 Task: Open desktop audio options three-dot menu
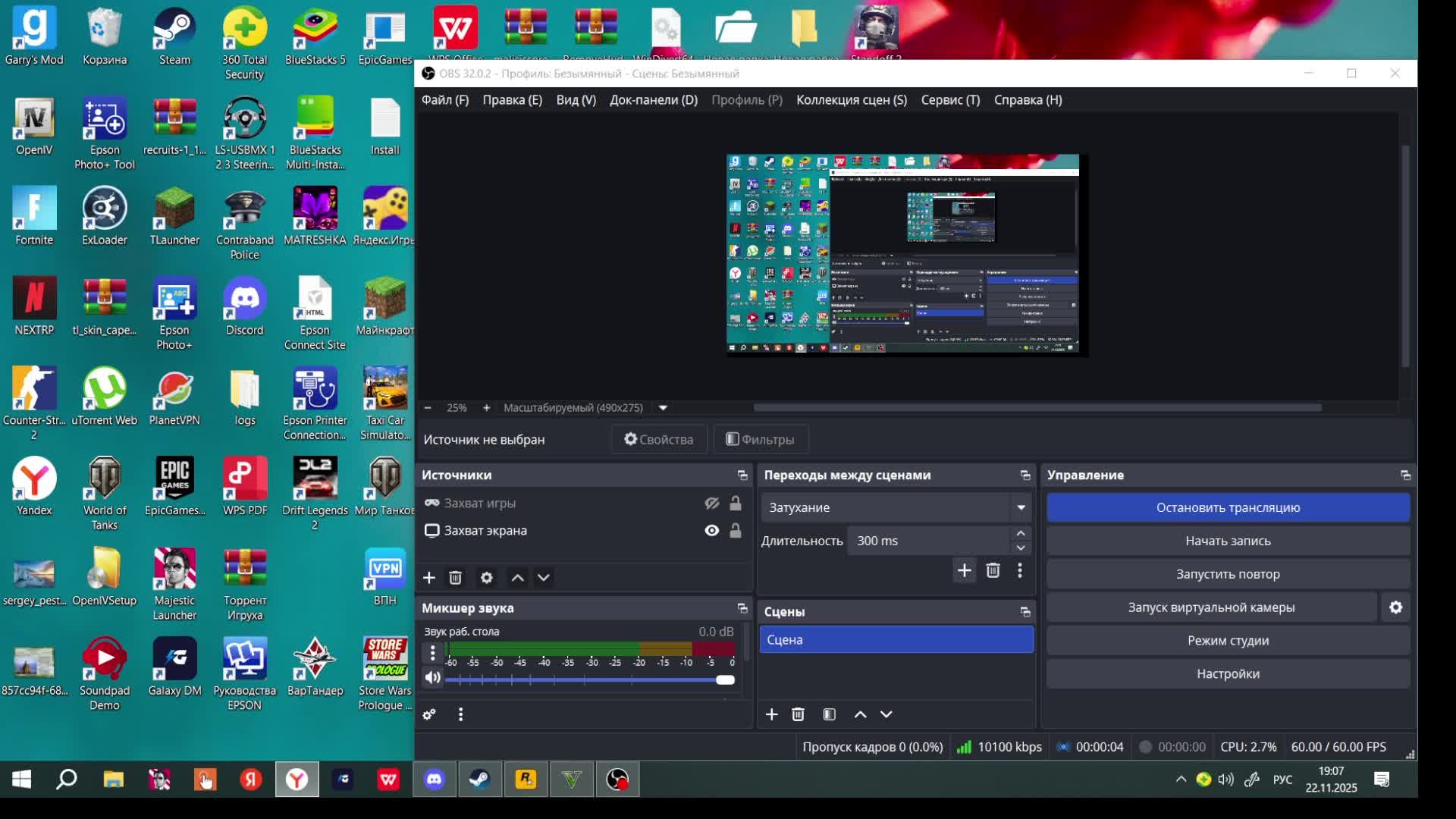tap(432, 652)
